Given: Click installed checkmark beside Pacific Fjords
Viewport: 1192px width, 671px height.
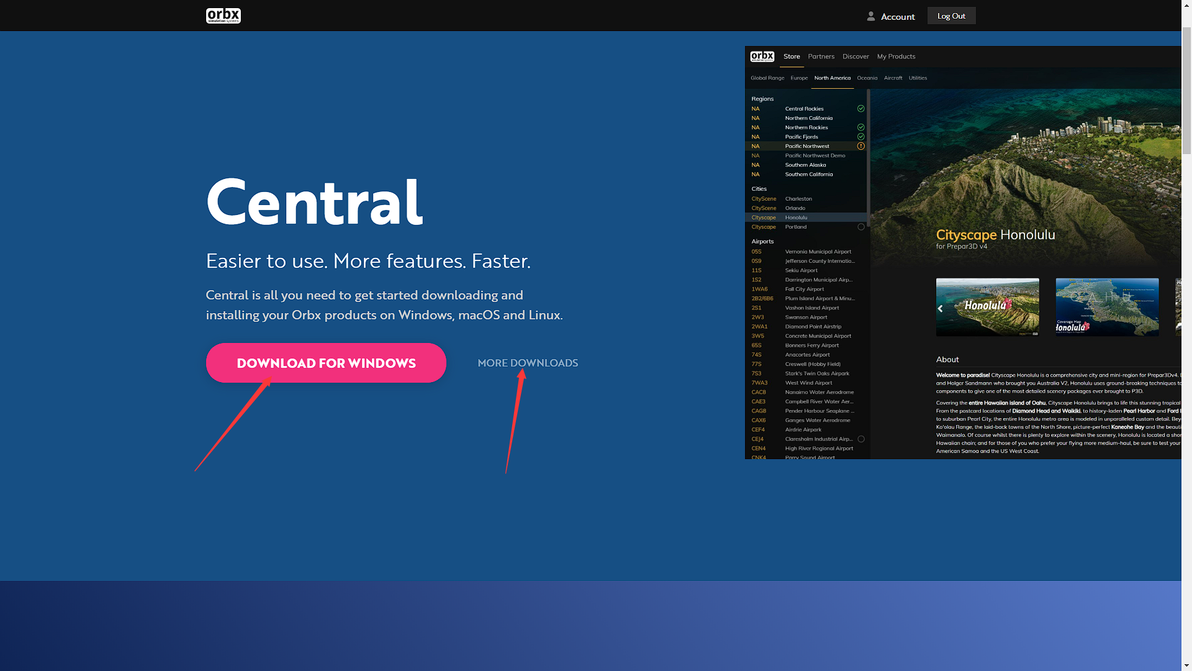Looking at the screenshot, I should pos(861,137).
